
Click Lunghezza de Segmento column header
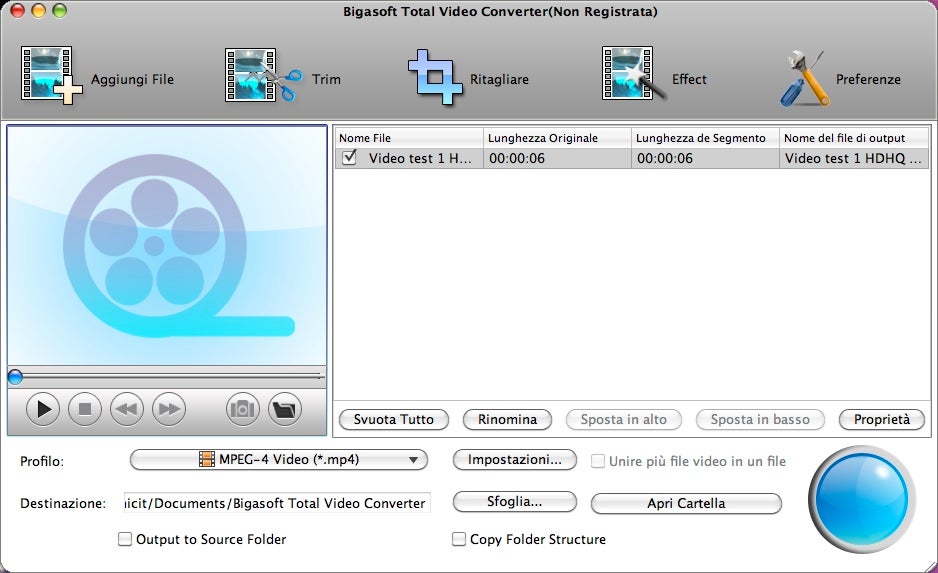point(705,138)
